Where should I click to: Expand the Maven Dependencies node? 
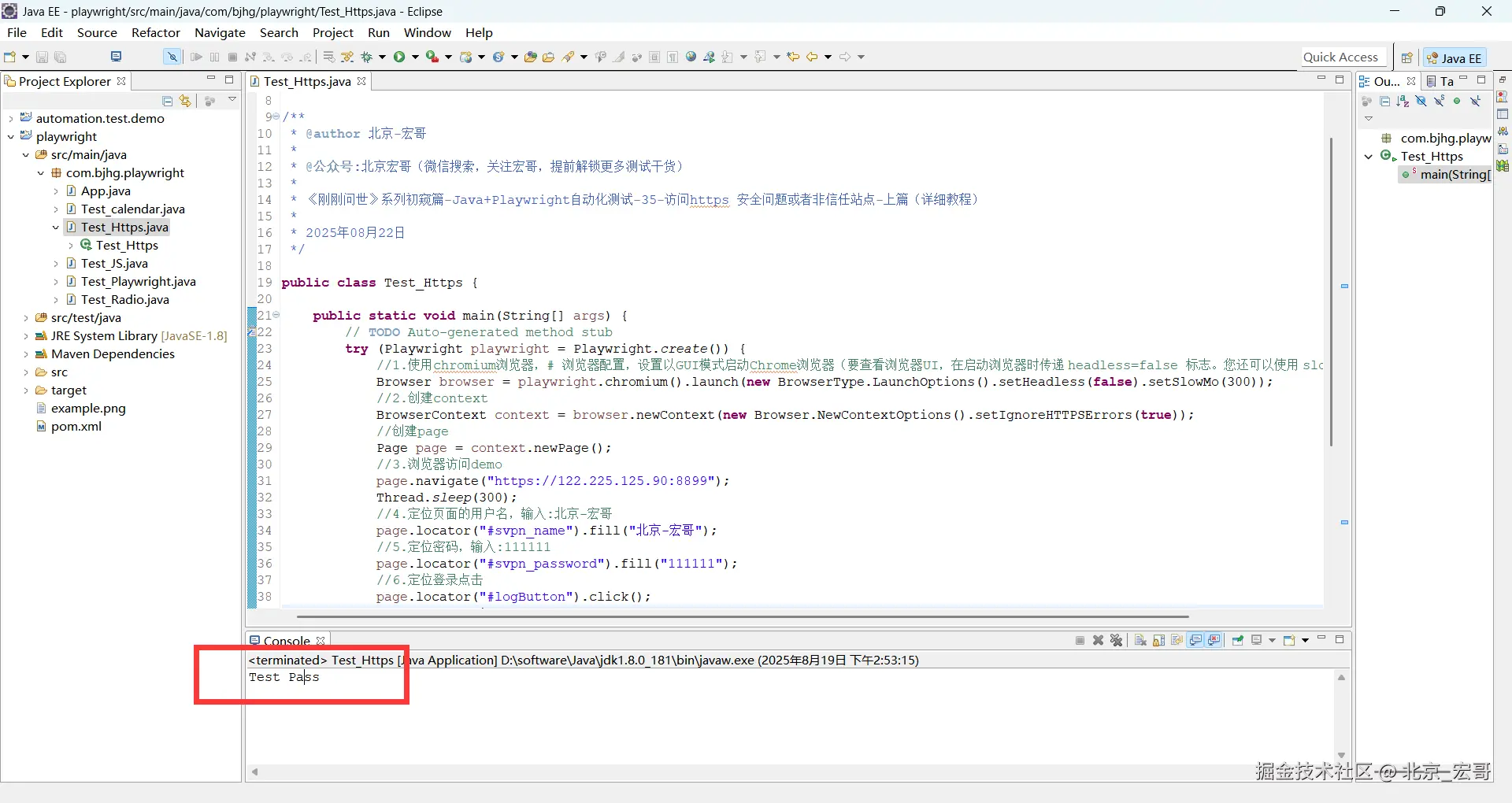[x=26, y=354]
